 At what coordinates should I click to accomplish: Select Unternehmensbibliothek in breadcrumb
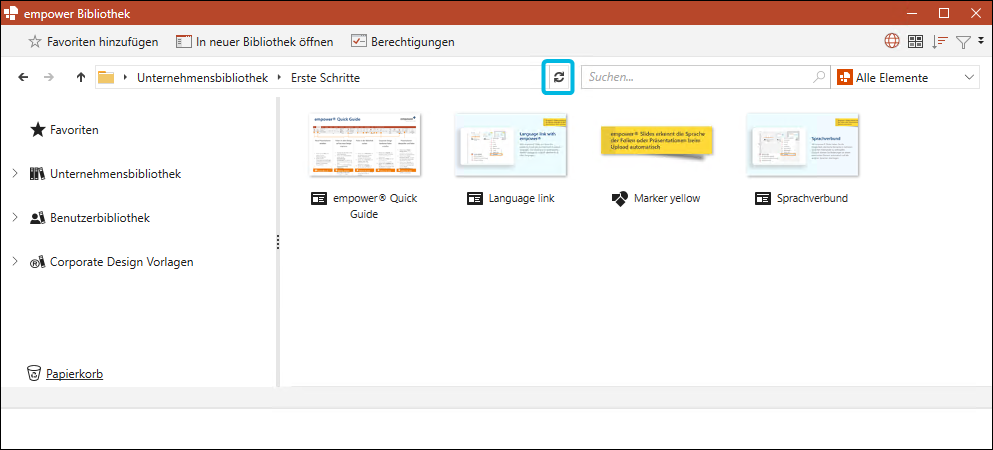203,78
